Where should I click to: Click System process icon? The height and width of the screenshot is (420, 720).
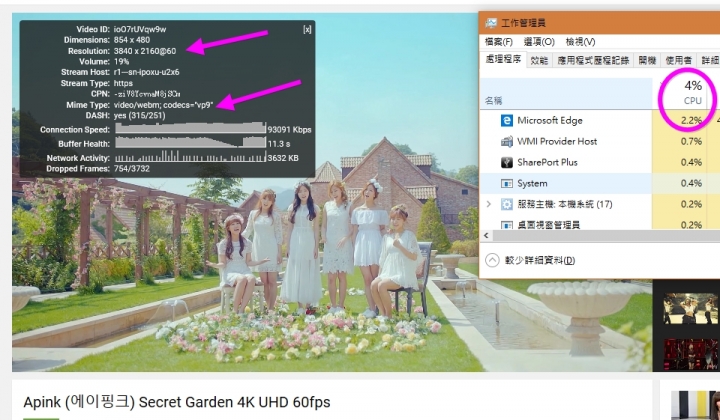click(x=506, y=183)
